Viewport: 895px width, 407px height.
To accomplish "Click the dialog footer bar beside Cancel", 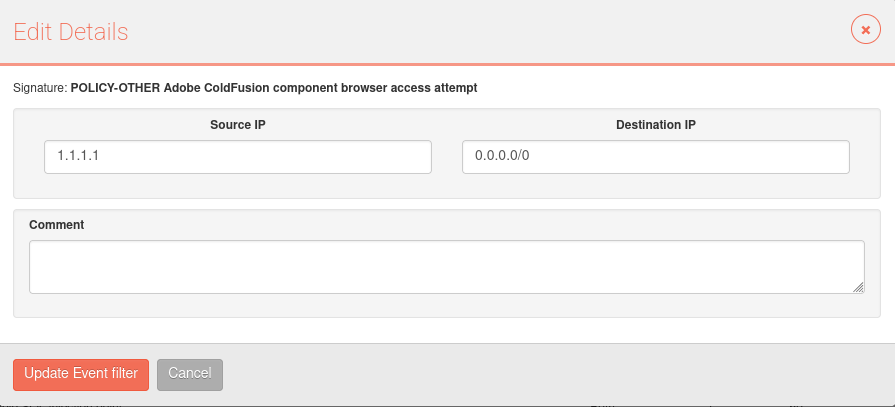I will [554, 375].
